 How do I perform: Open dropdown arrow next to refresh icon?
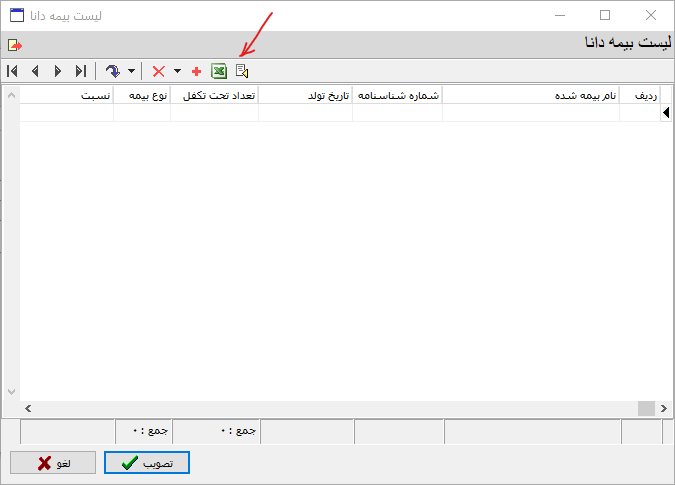click(131, 71)
